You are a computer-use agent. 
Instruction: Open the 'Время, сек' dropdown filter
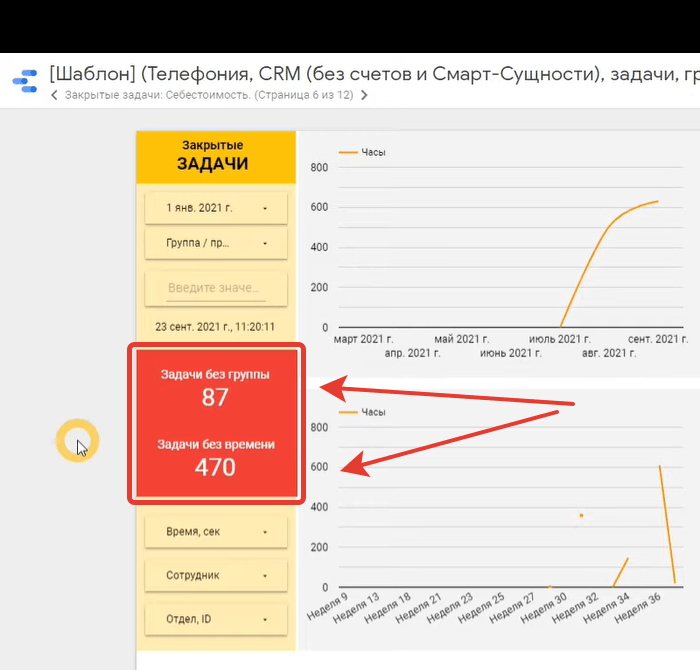click(x=216, y=532)
